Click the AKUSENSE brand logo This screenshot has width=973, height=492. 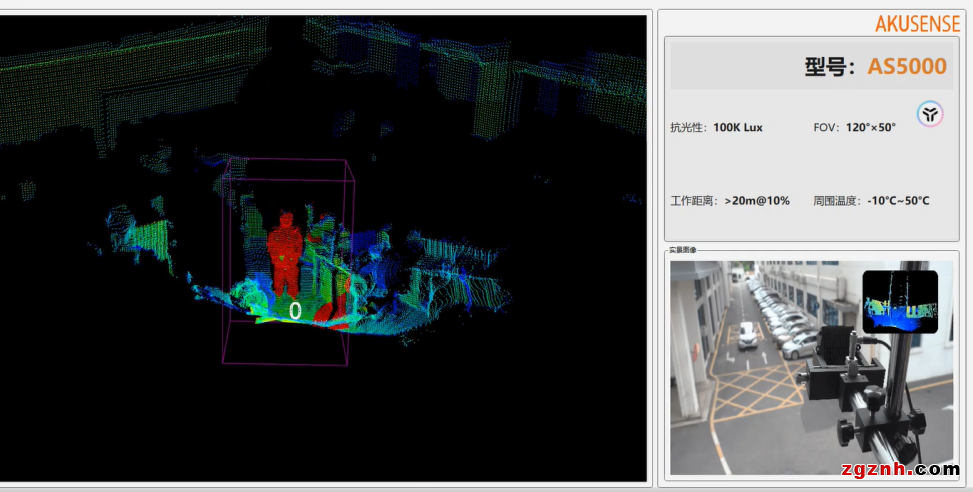[x=917, y=24]
